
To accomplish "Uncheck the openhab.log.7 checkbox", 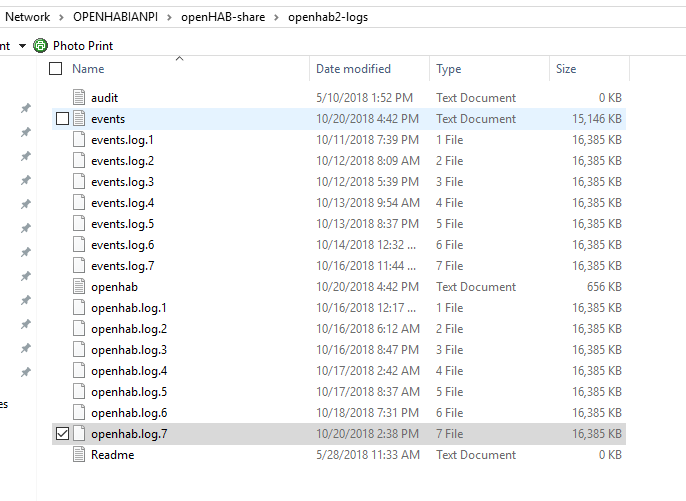I will pyautogui.click(x=62, y=434).
